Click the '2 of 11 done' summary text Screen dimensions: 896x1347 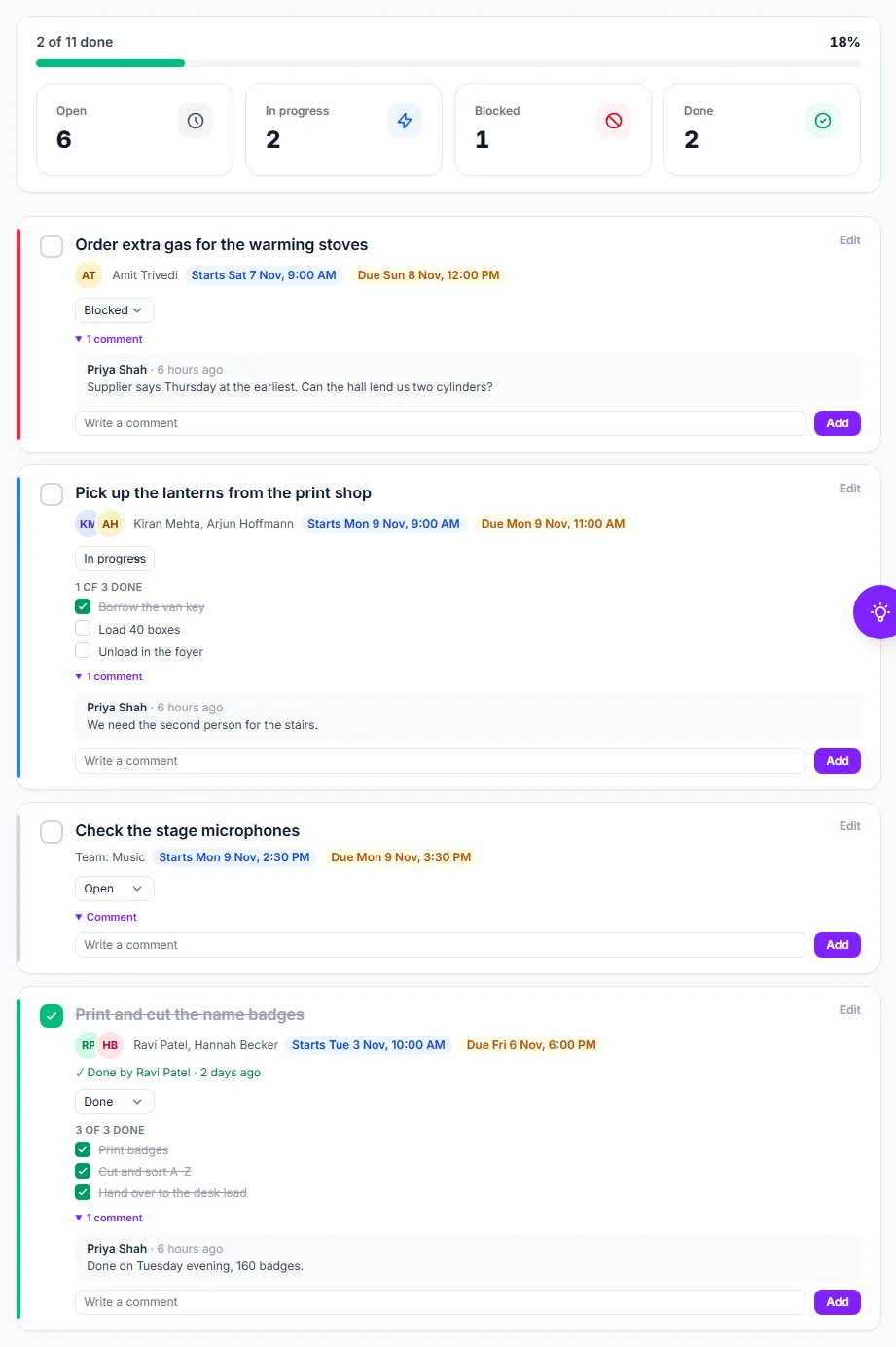click(x=75, y=42)
